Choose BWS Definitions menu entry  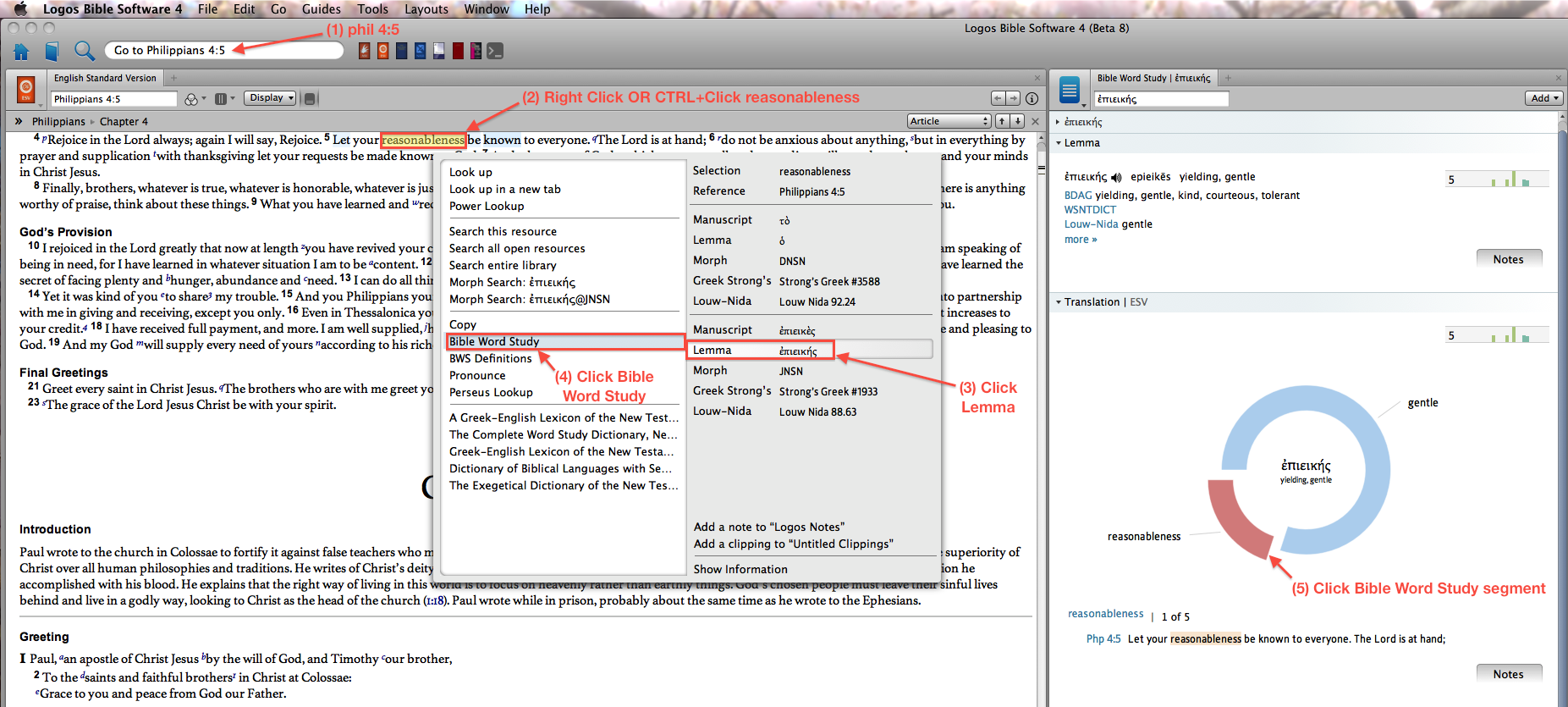tap(491, 358)
